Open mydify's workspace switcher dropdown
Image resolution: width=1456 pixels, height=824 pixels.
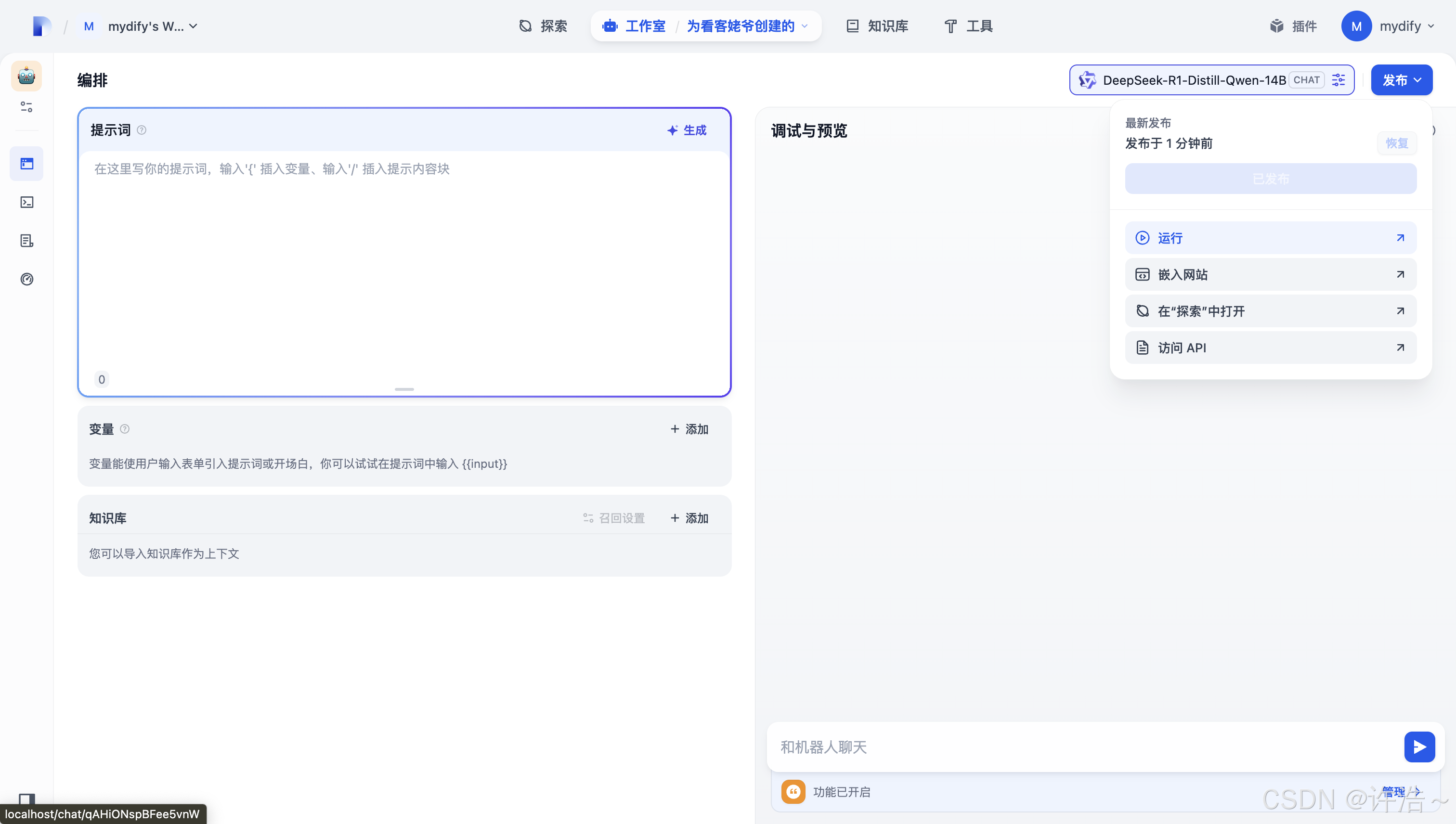145,26
